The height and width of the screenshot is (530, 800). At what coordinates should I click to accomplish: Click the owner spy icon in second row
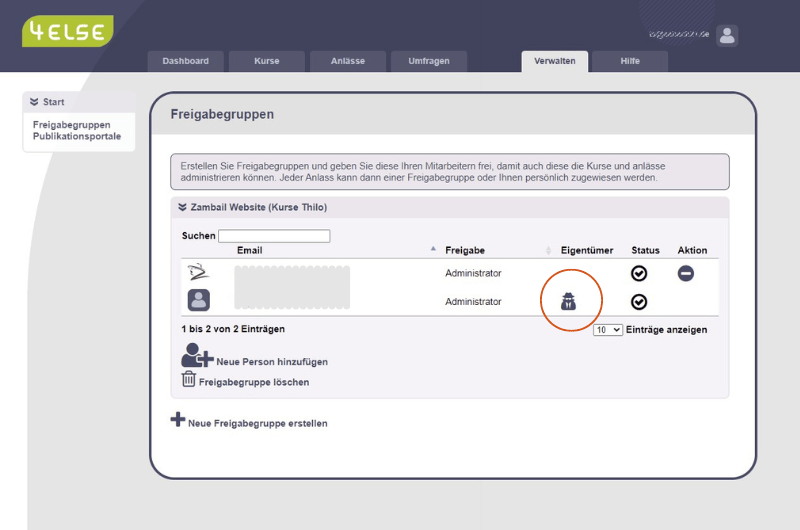[x=568, y=301]
